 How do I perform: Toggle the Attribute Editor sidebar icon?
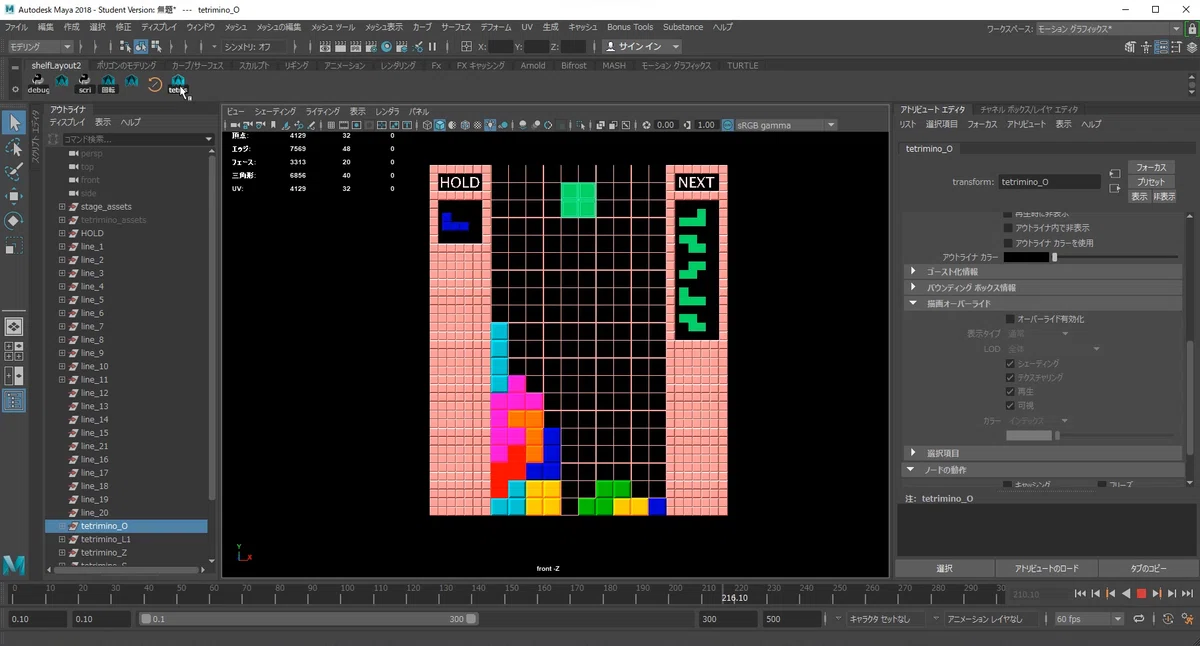click(x=1163, y=47)
